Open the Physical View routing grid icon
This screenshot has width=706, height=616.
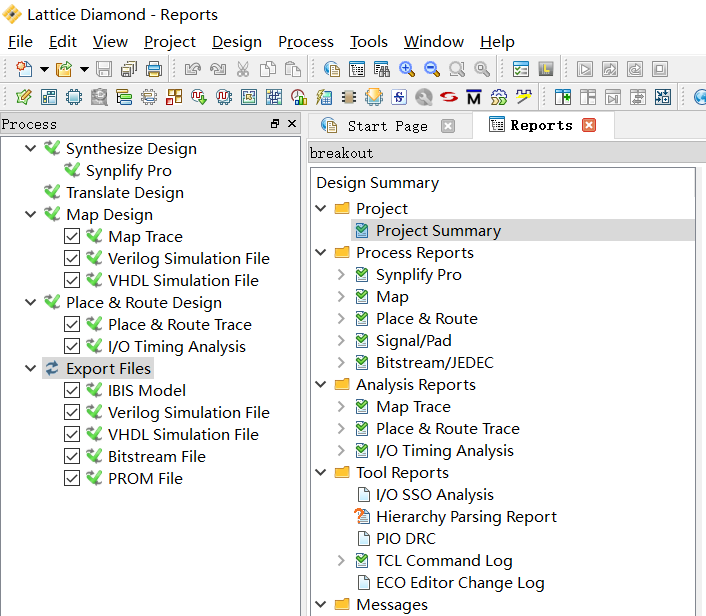point(274,97)
